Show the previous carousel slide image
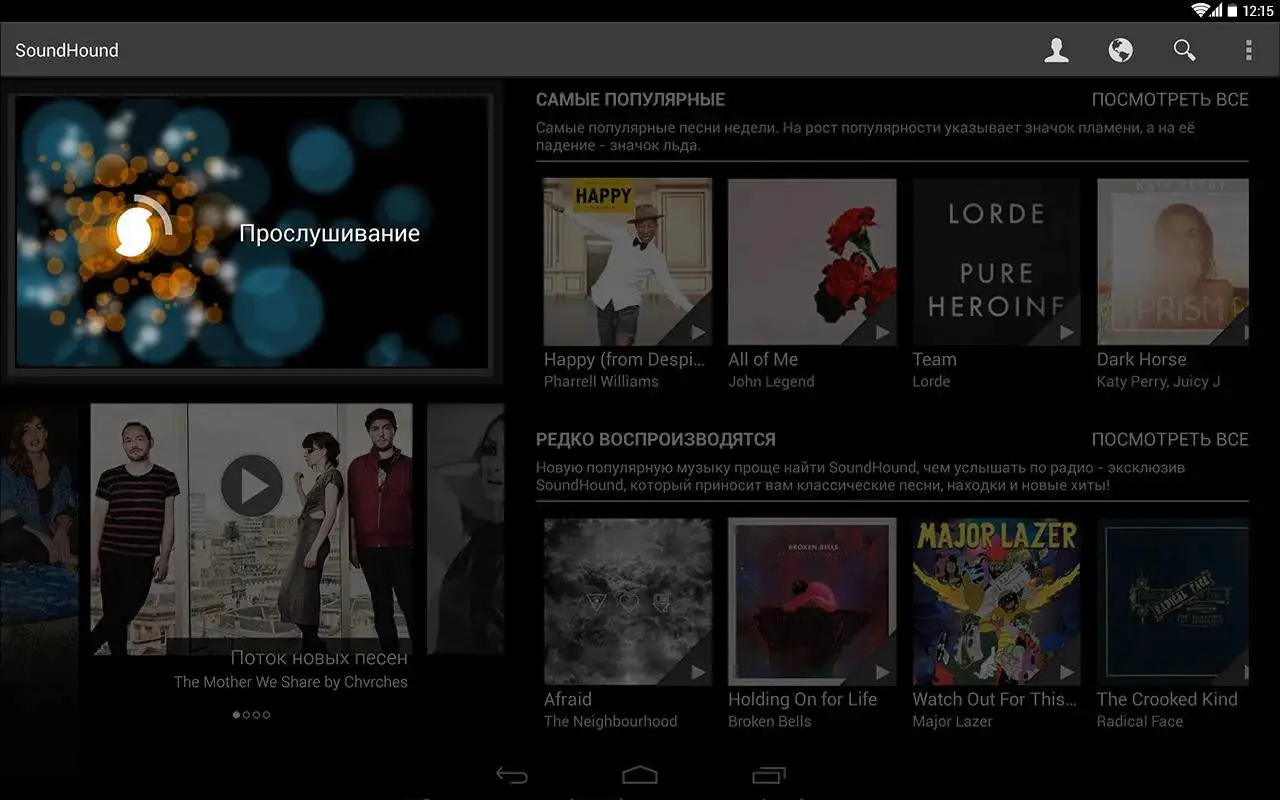This screenshot has height=800, width=1280. pyautogui.click(x=39, y=528)
